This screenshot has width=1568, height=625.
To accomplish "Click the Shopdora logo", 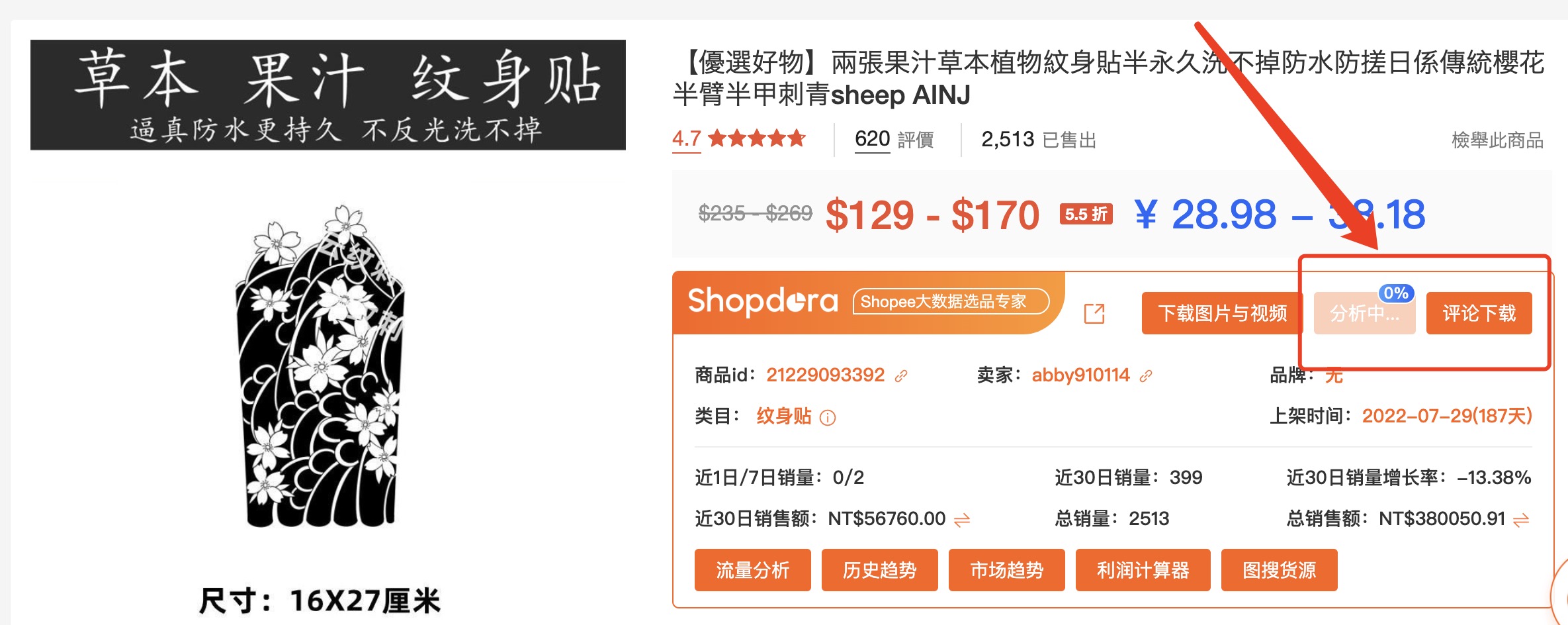I will point(763,301).
